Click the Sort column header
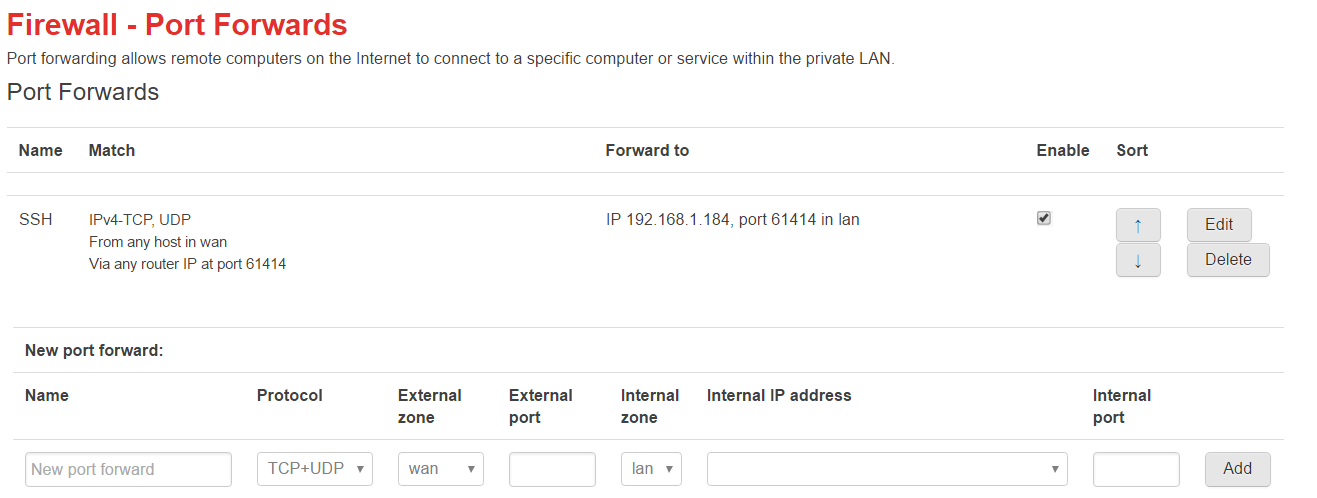The width and height of the screenshot is (1317, 498). click(1132, 150)
